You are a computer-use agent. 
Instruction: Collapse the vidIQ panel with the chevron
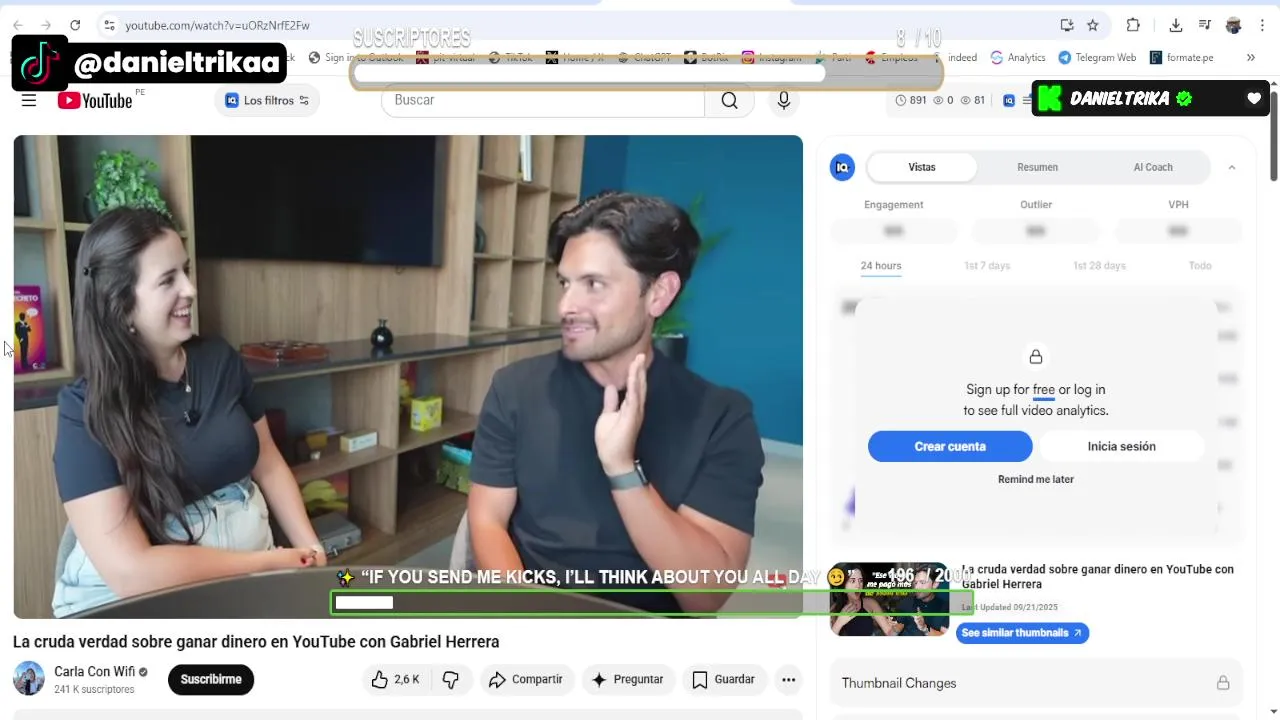(x=1232, y=167)
